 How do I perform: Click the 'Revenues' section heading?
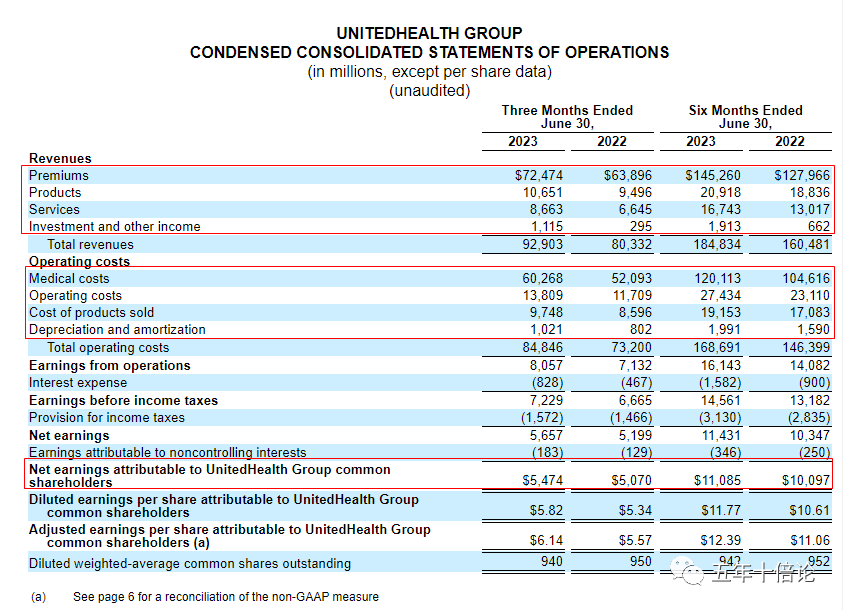coord(60,159)
